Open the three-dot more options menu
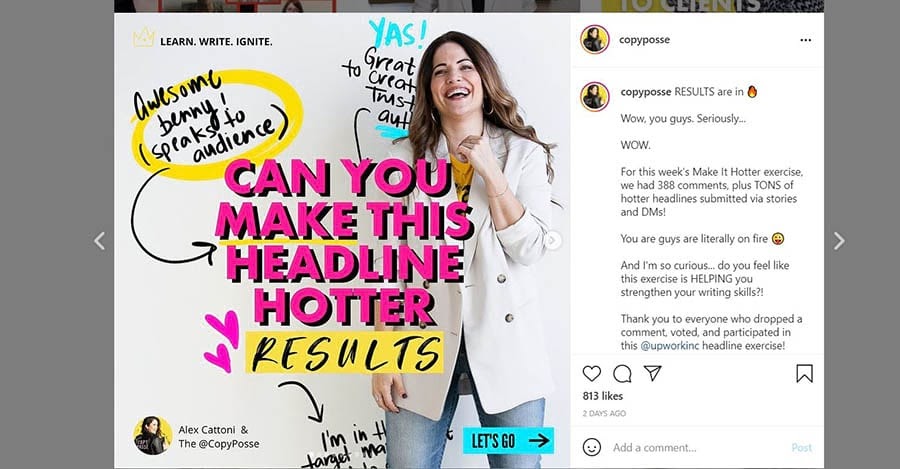Screen dimensions: 900x469 tap(805, 40)
